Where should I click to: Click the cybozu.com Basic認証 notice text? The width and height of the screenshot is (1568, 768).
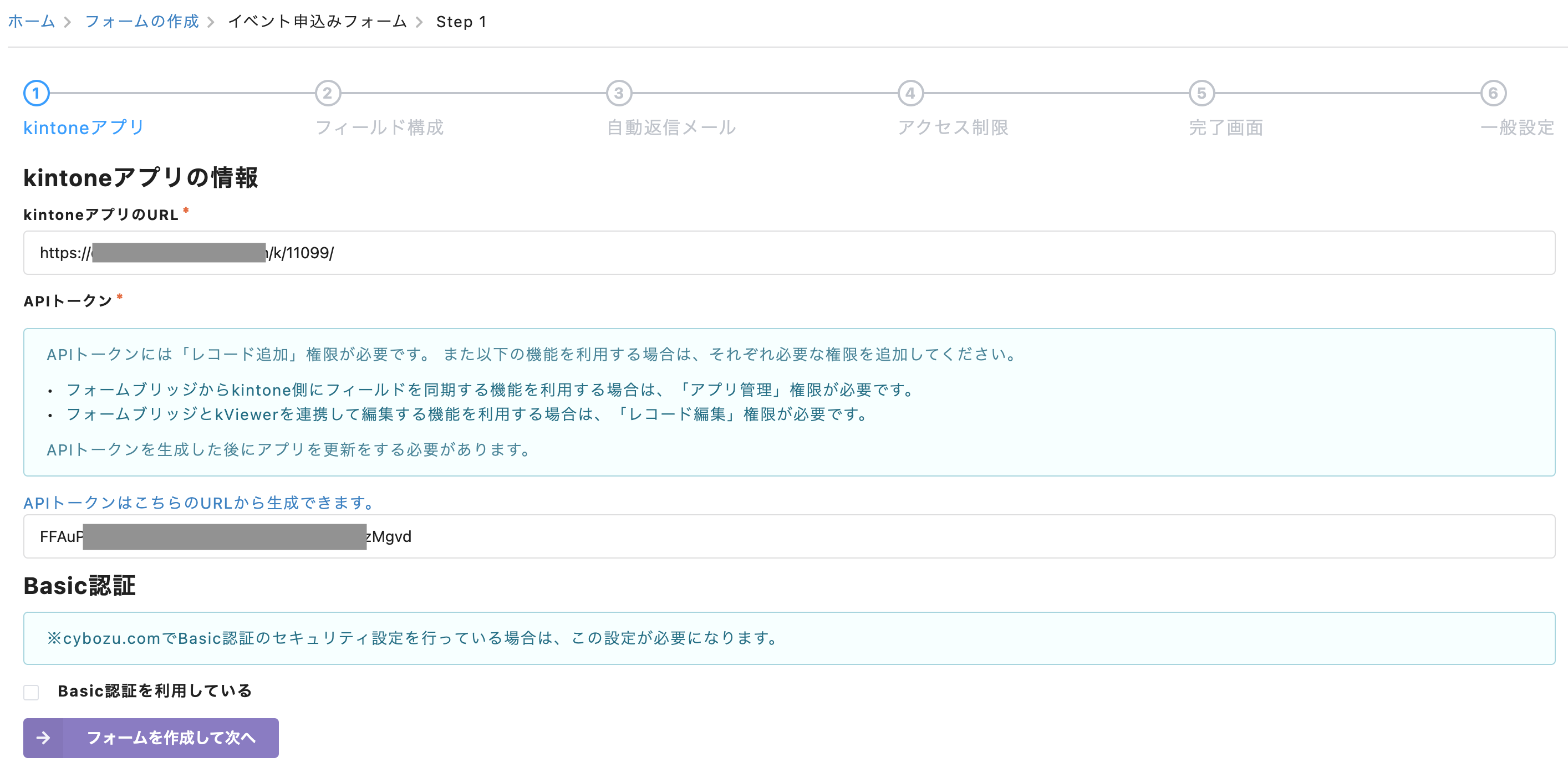pyautogui.click(x=413, y=638)
